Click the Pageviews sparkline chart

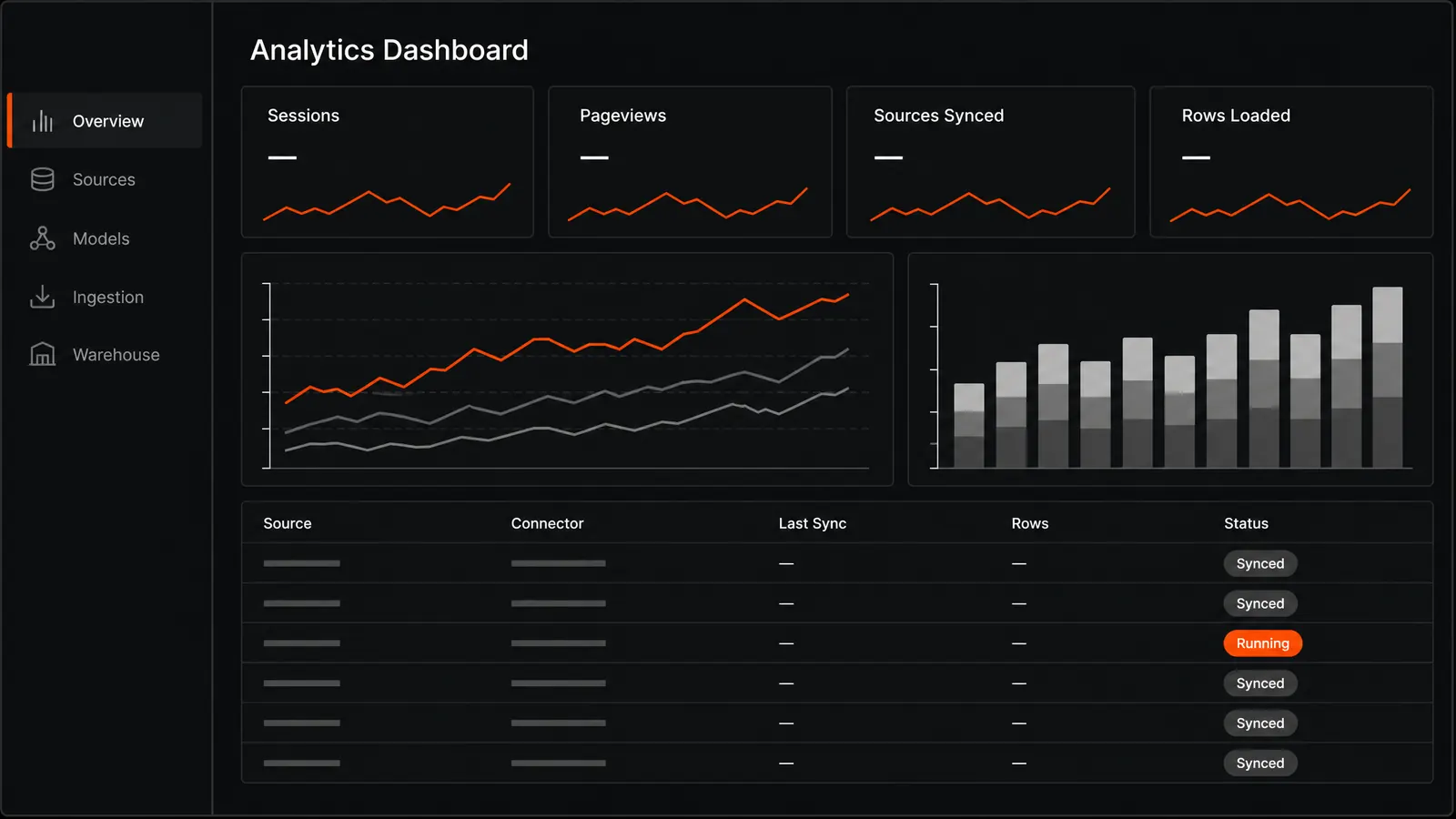pos(688,204)
